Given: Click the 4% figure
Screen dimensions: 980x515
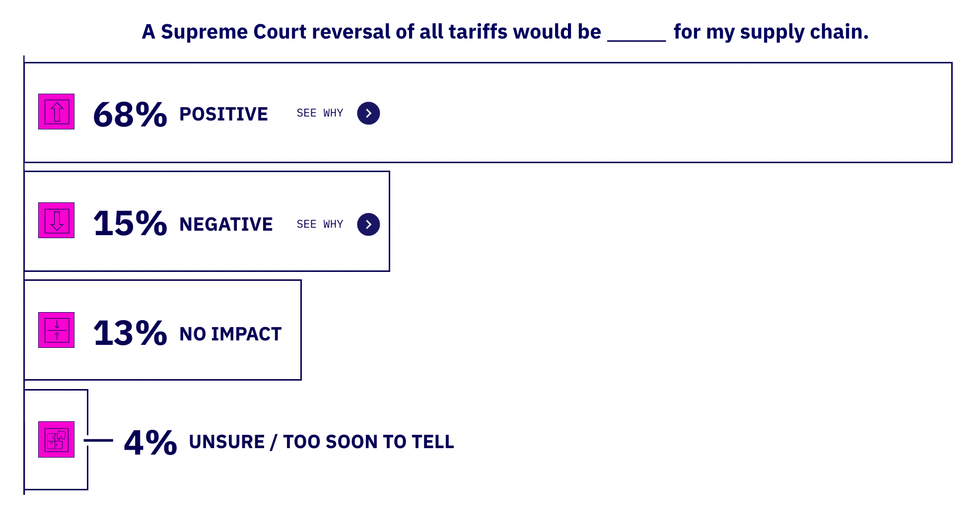Looking at the screenshot, I should (150, 441).
